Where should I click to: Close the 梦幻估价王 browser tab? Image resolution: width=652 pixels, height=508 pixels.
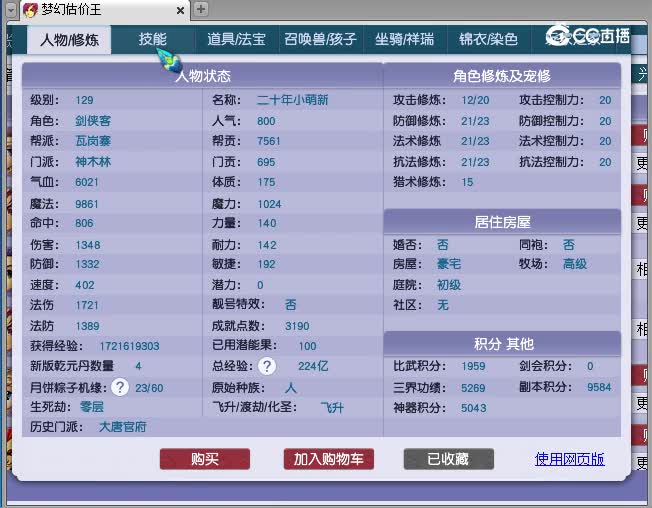(x=180, y=10)
